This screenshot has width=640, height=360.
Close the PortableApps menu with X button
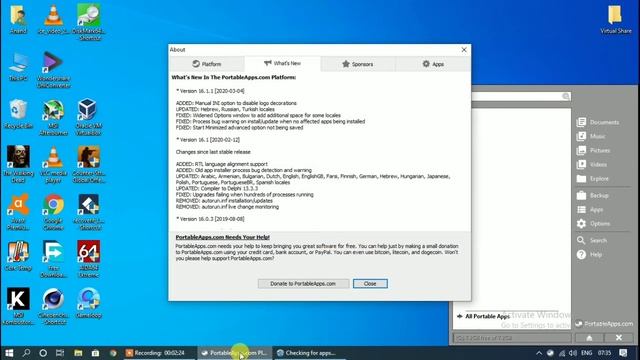(619, 338)
